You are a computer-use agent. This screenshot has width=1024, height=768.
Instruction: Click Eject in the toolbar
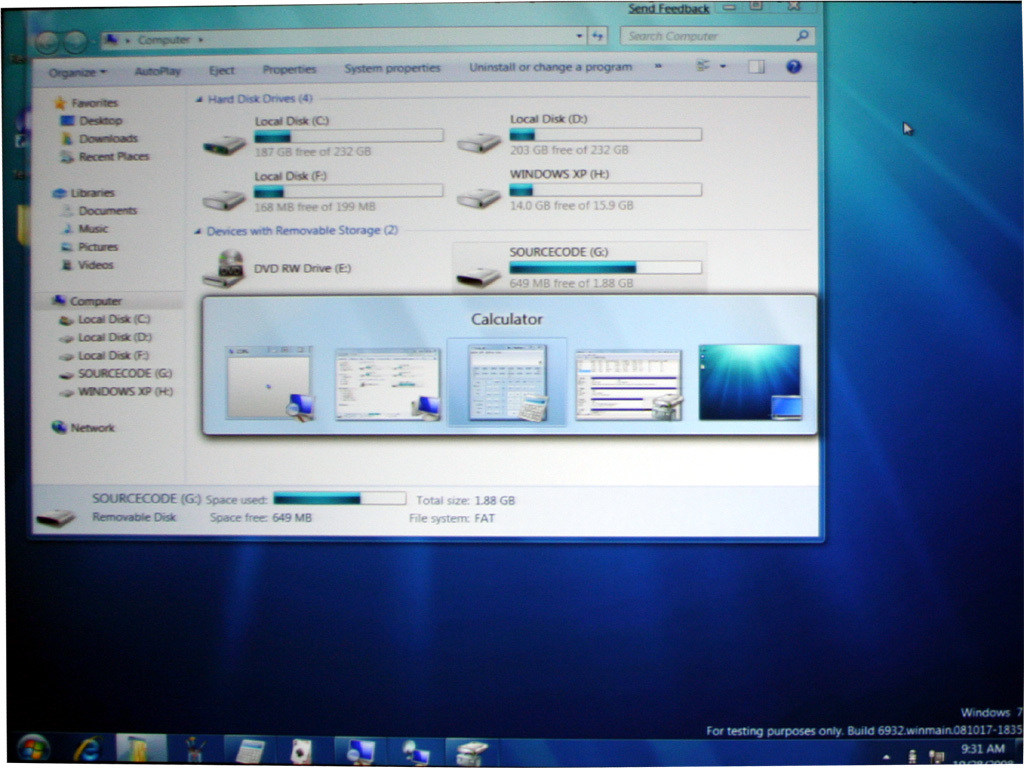tap(221, 70)
